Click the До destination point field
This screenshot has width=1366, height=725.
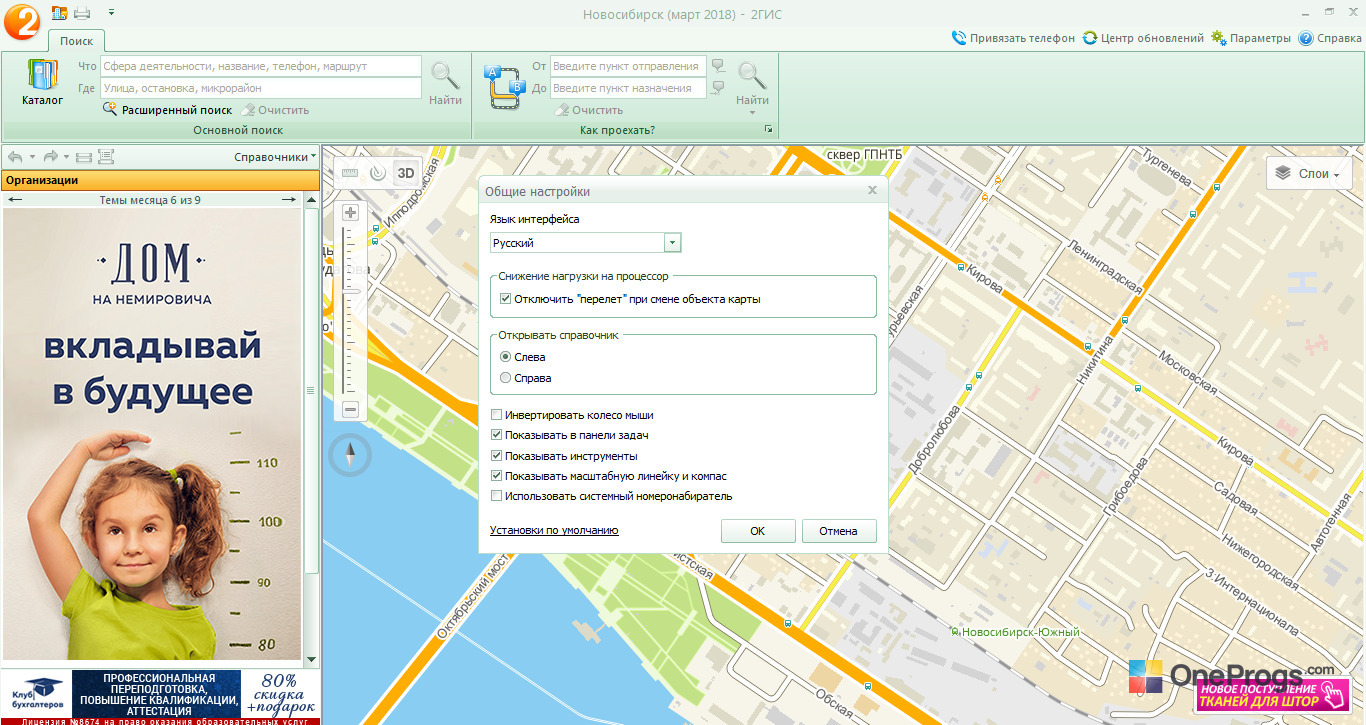[x=628, y=88]
